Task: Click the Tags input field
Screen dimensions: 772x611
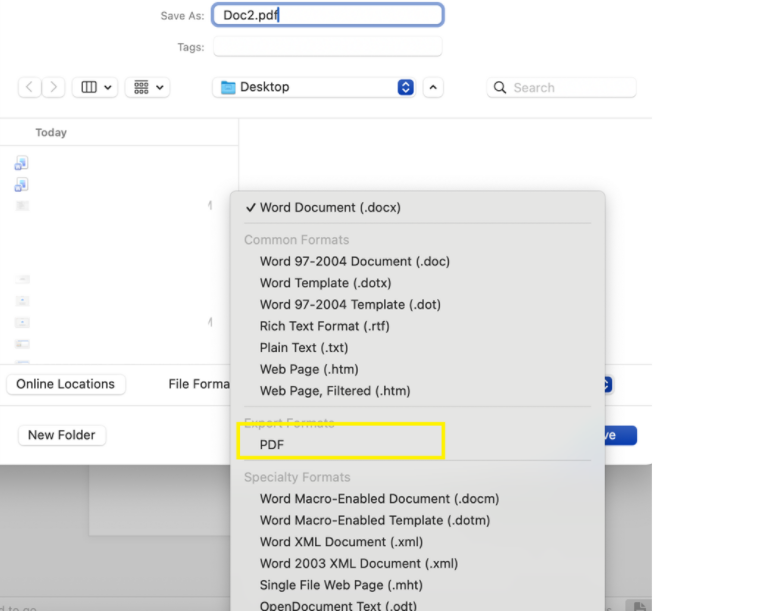Action: tap(328, 47)
